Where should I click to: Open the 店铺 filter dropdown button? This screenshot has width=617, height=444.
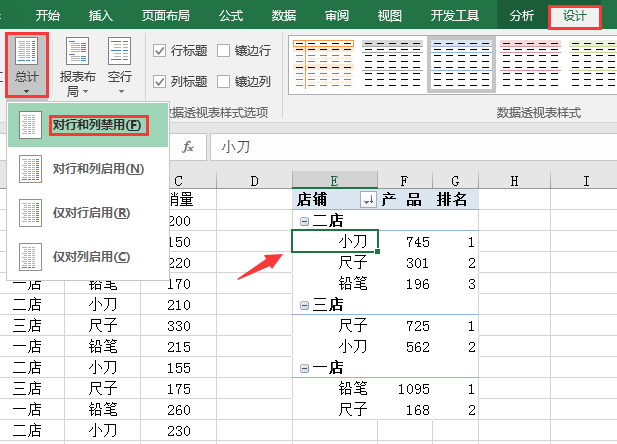coord(368,199)
